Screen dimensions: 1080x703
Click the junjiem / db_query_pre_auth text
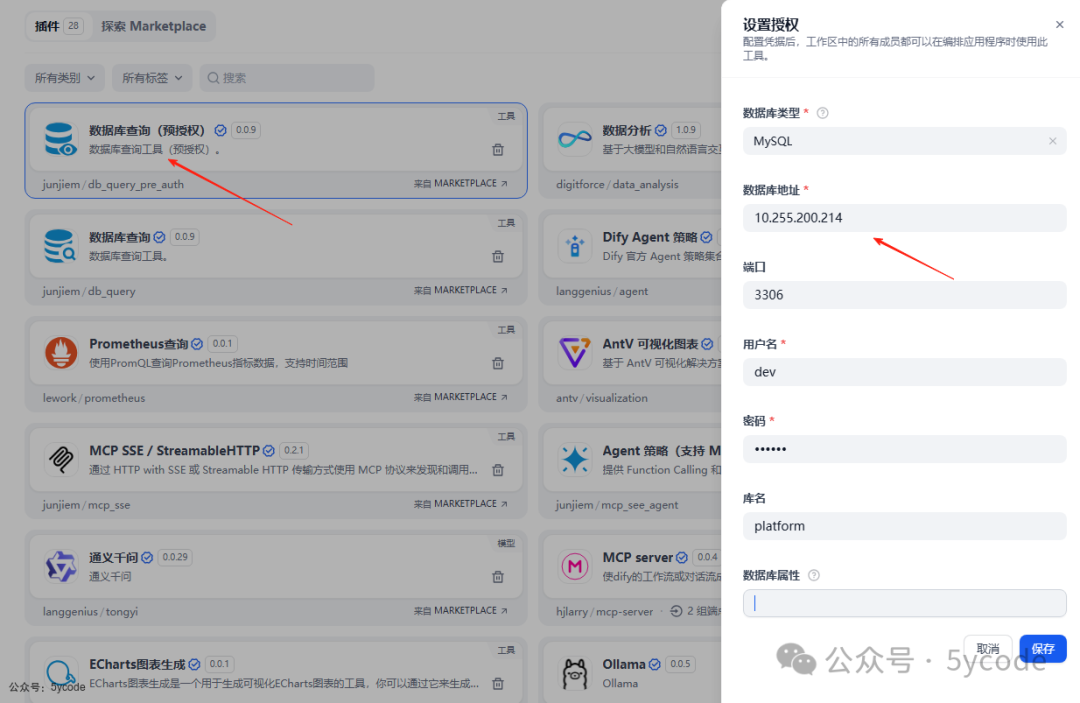coord(113,185)
